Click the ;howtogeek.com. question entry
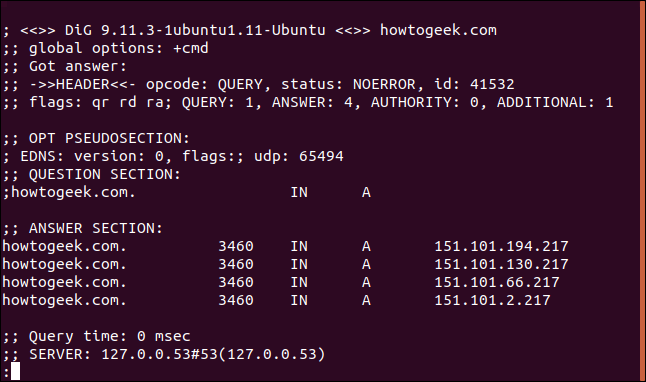The height and width of the screenshot is (382, 646). pos(69,192)
